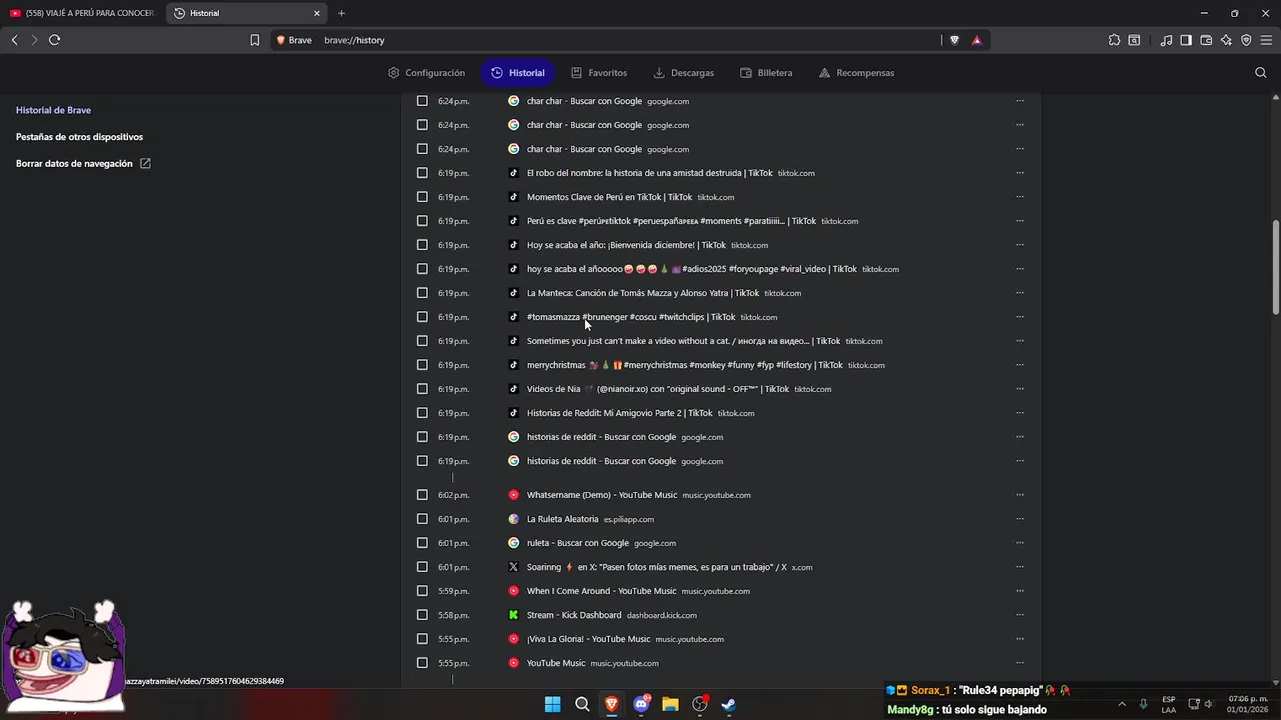1281x720 pixels.
Task: Switch to the Favoritos tab
Action: click(x=599, y=73)
